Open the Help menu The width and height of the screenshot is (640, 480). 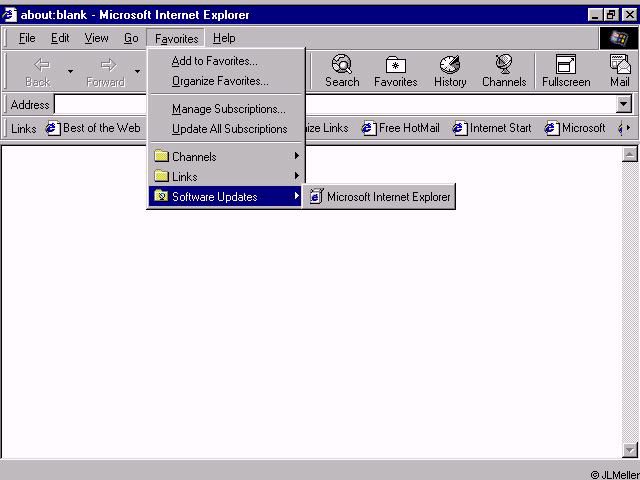224,38
